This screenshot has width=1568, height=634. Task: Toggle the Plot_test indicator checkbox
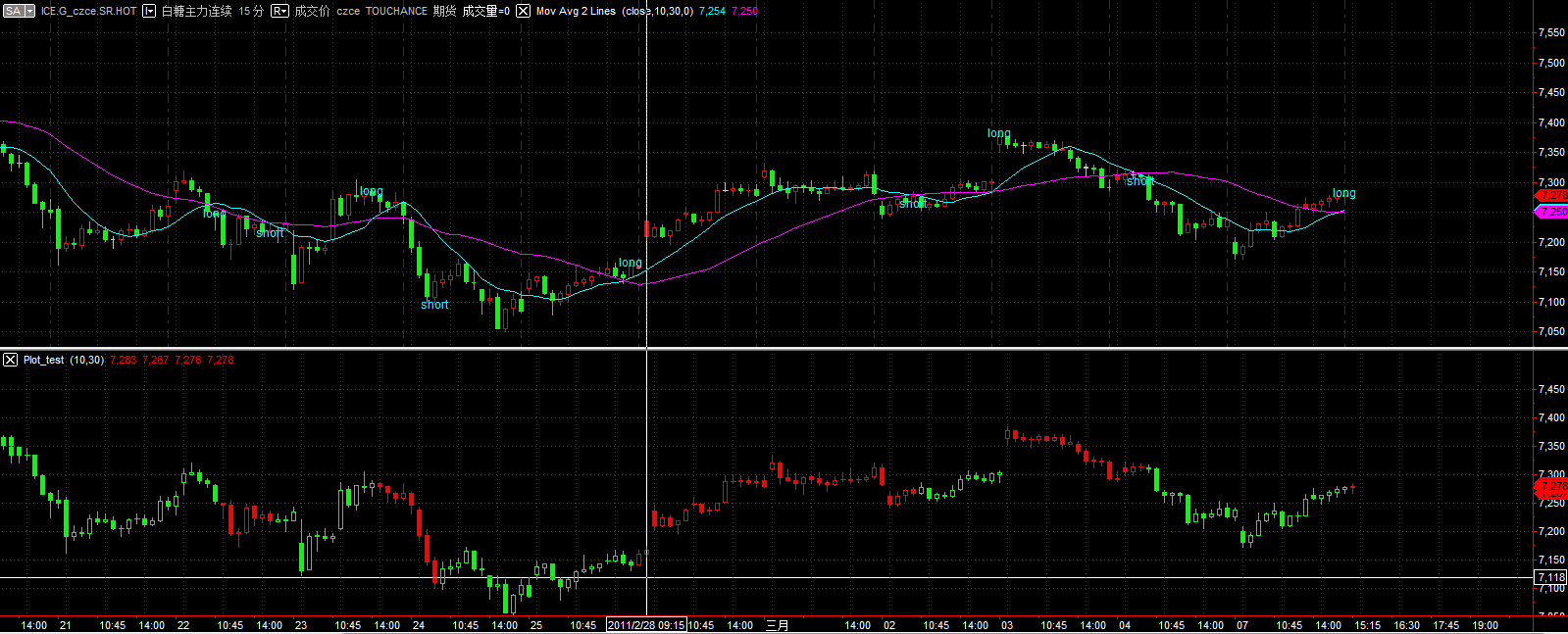coord(10,360)
